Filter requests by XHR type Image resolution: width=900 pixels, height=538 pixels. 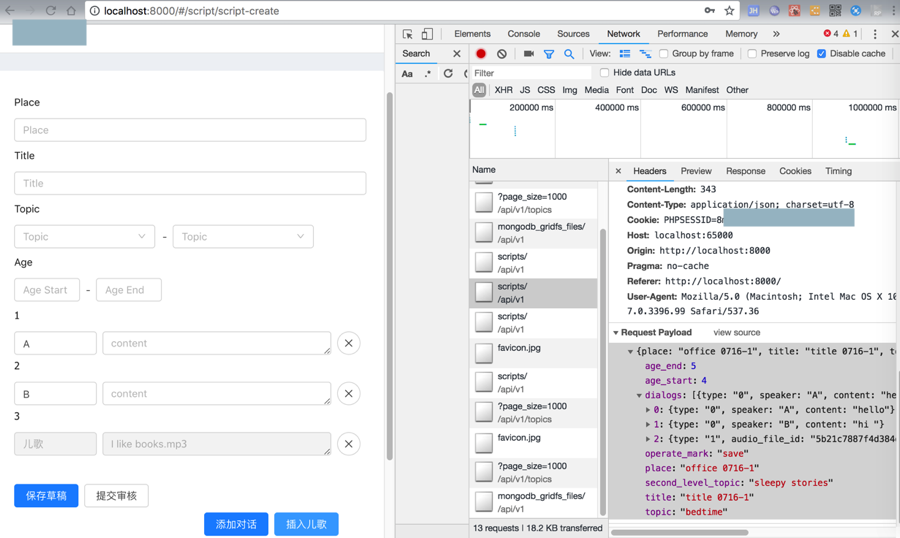[x=503, y=90]
